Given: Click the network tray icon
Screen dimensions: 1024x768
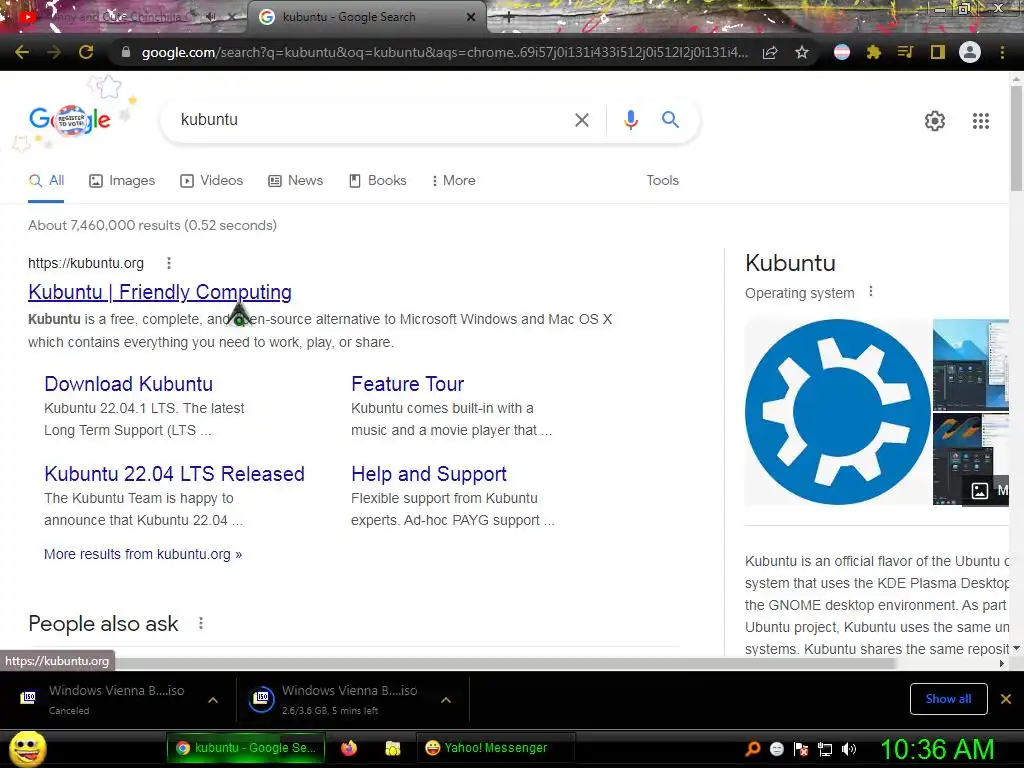Looking at the screenshot, I should [x=825, y=749].
